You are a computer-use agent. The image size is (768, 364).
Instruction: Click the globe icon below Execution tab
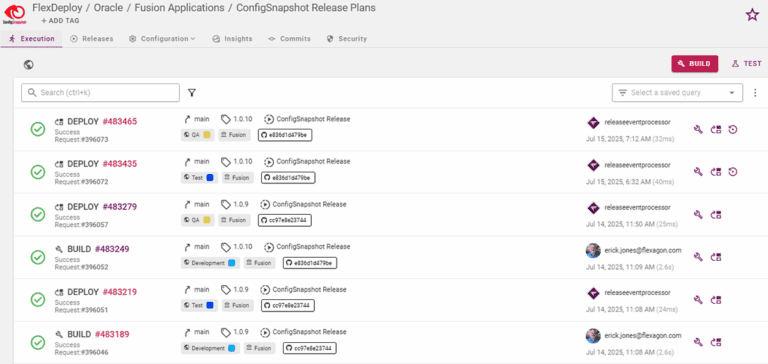(29, 65)
